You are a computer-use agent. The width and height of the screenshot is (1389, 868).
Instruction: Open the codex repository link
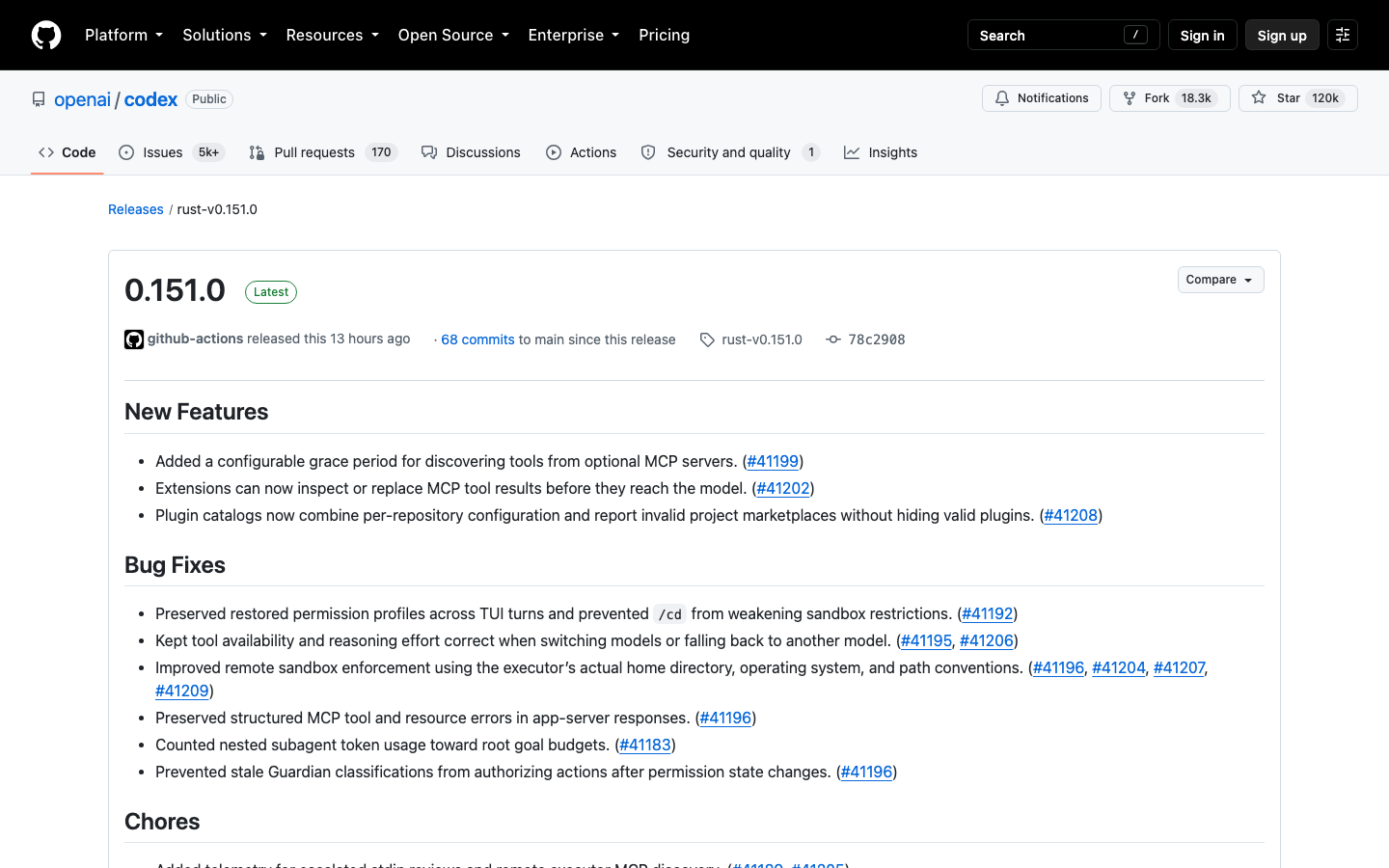coord(150,99)
